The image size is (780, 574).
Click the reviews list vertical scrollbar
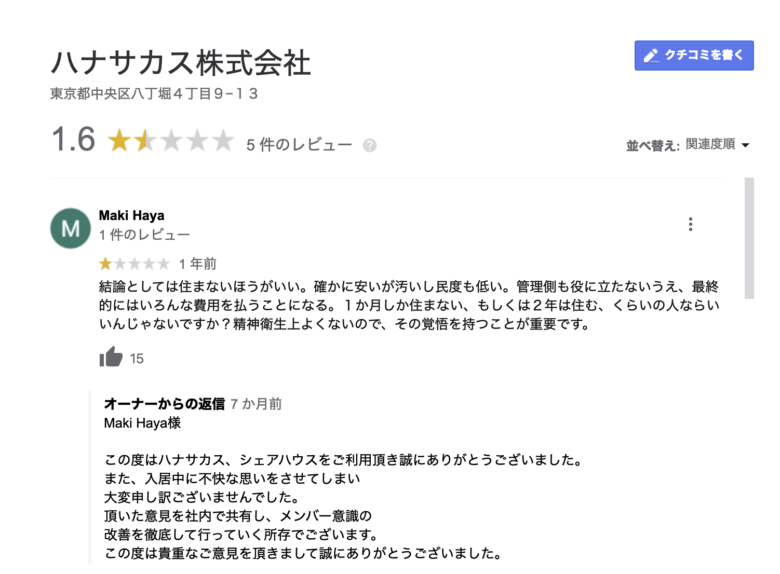(x=749, y=260)
